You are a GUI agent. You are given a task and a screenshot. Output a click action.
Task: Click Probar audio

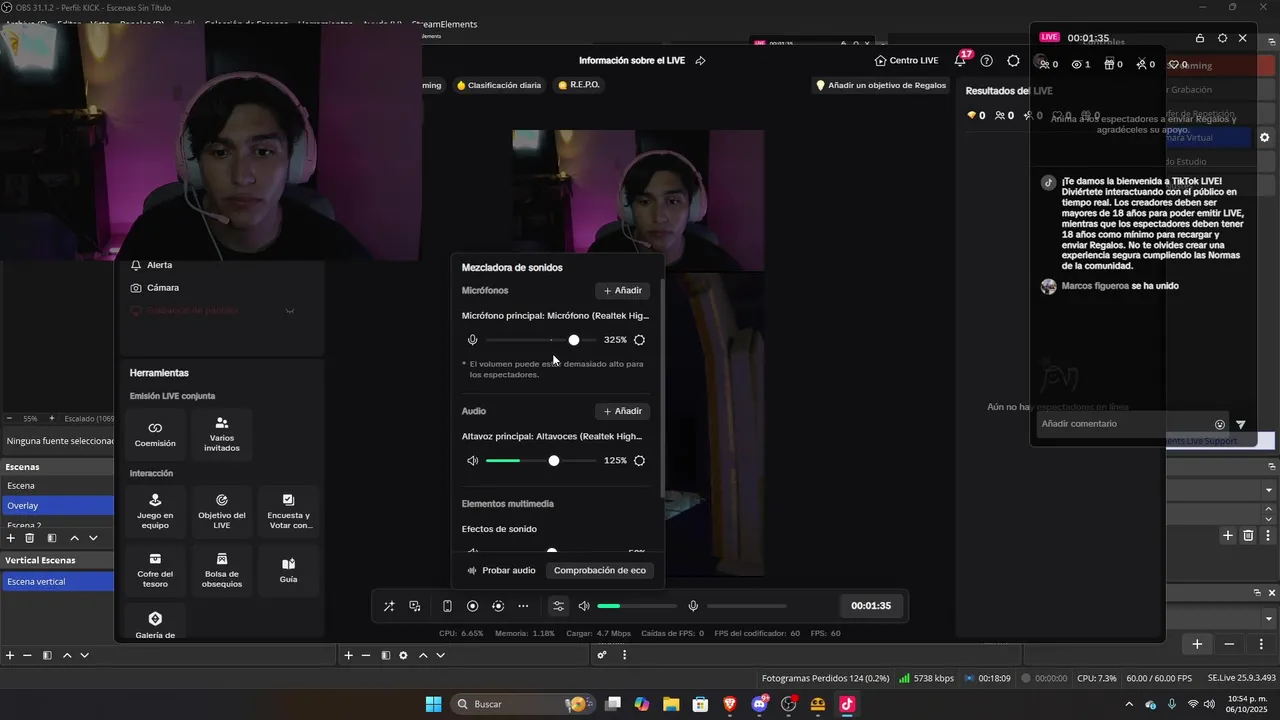(501, 570)
